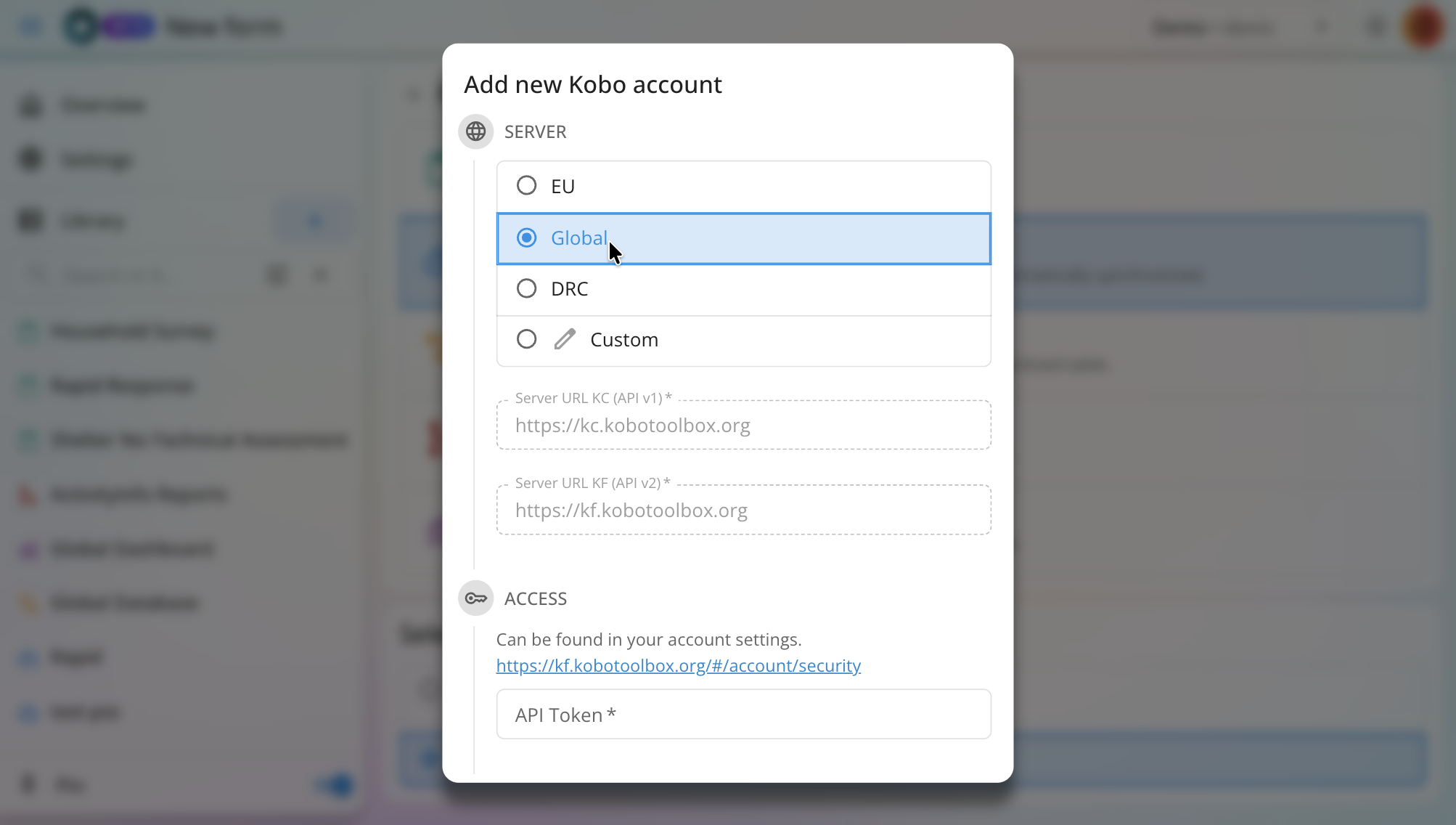Screen dimensions: 1456x825
Task: Click the key icon beside ACCESS
Action: click(x=475, y=598)
